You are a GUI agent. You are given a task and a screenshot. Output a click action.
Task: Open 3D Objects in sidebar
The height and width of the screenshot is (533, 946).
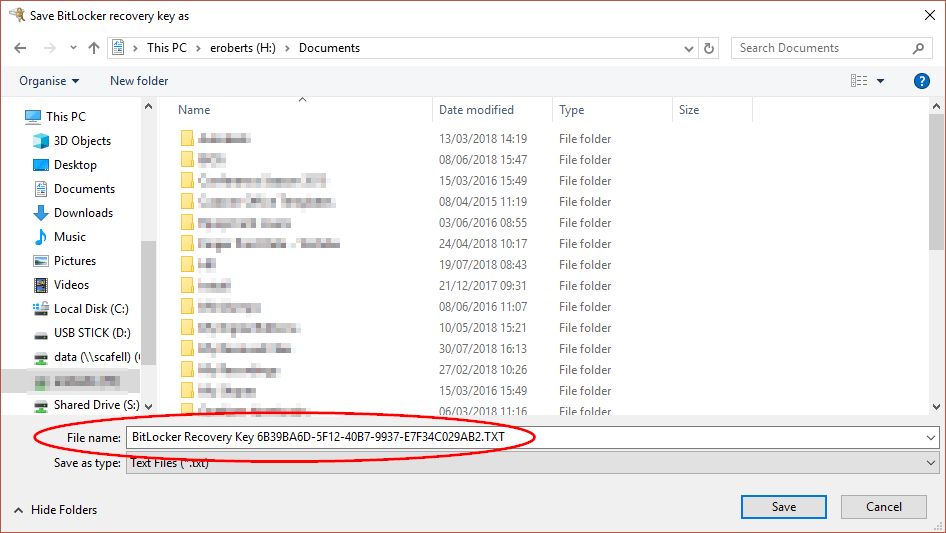click(82, 141)
